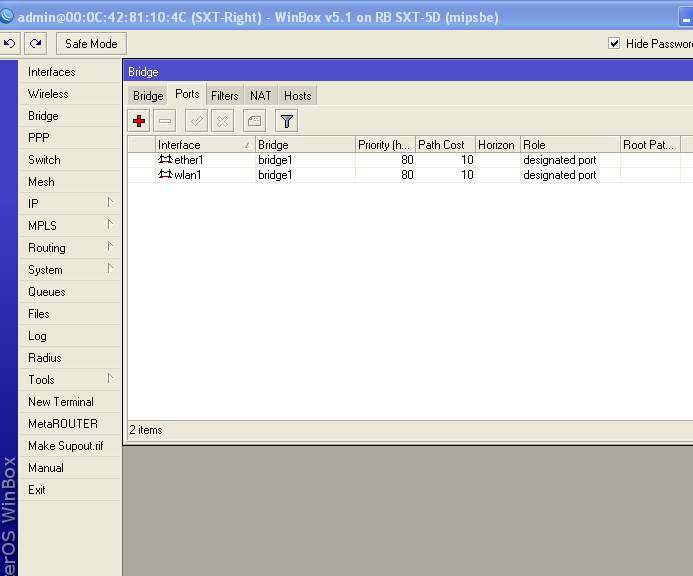Open the Mesh menu item
The height and width of the screenshot is (576, 693).
pyautogui.click(x=70, y=182)
